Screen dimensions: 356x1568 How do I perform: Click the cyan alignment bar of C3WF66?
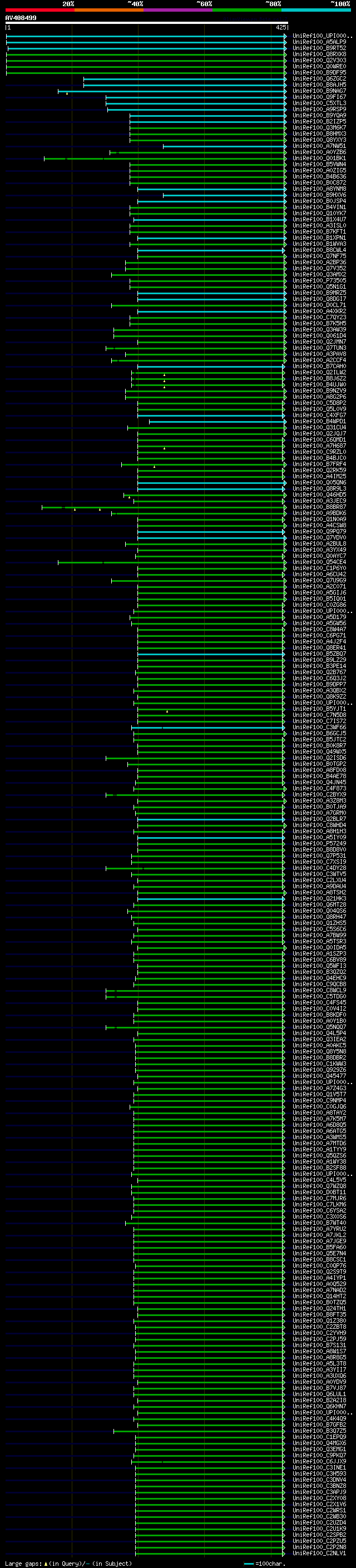pos(207,728)
